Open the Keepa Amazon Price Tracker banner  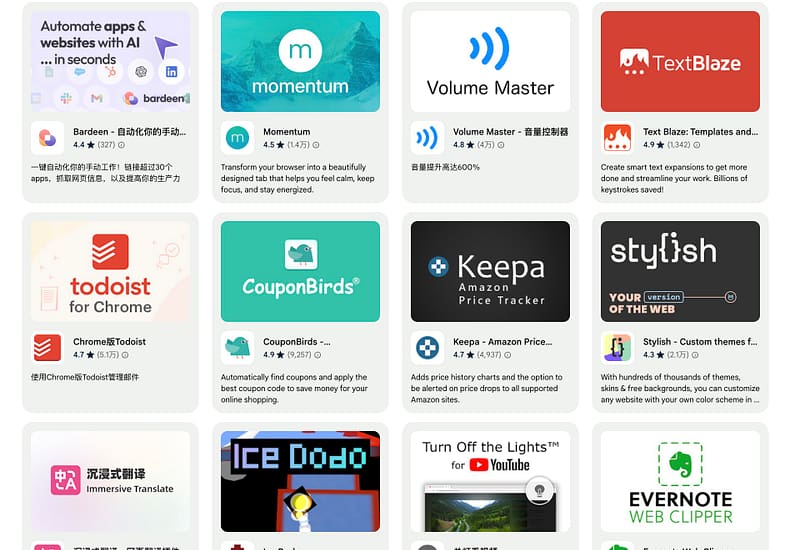point(490,271)
